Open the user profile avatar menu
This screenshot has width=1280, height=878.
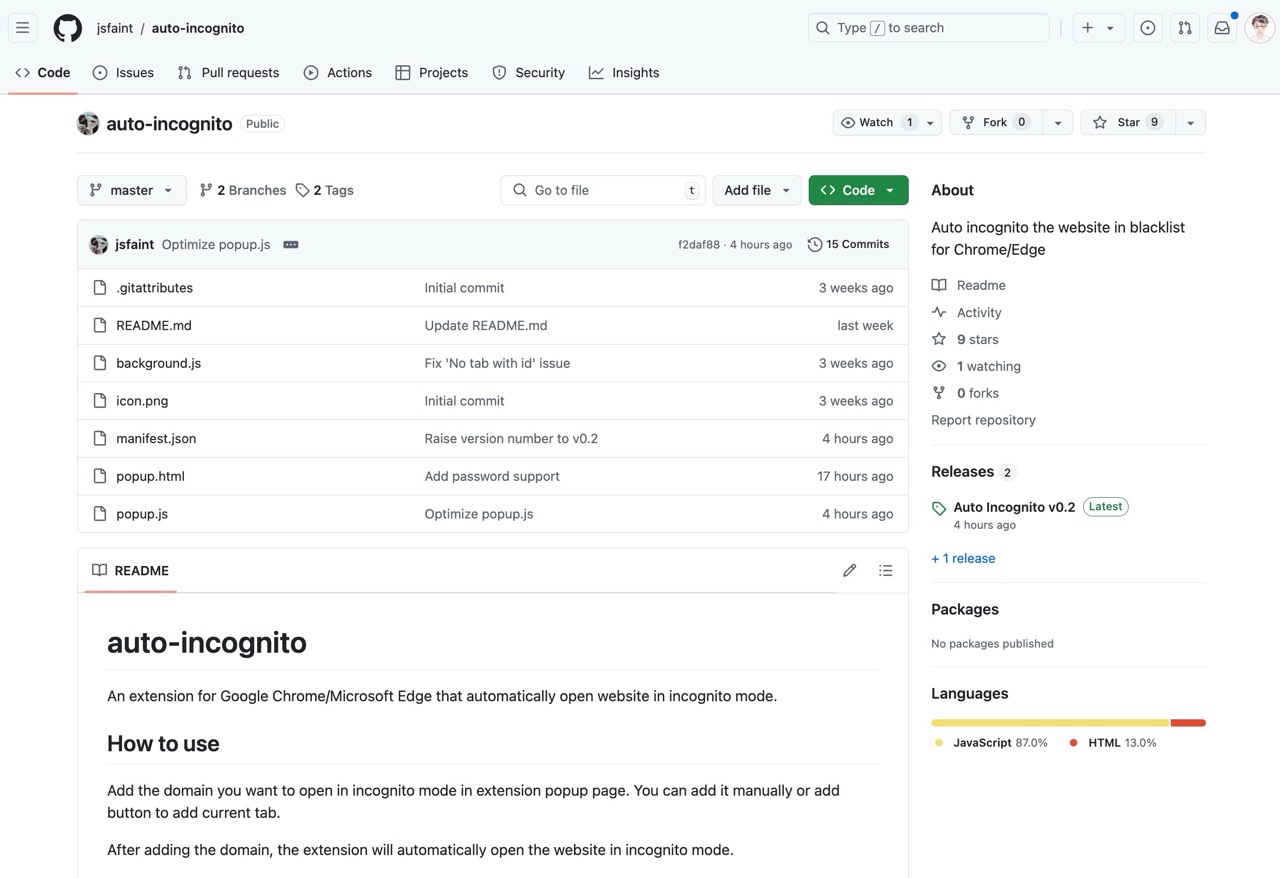(1259, 28)
